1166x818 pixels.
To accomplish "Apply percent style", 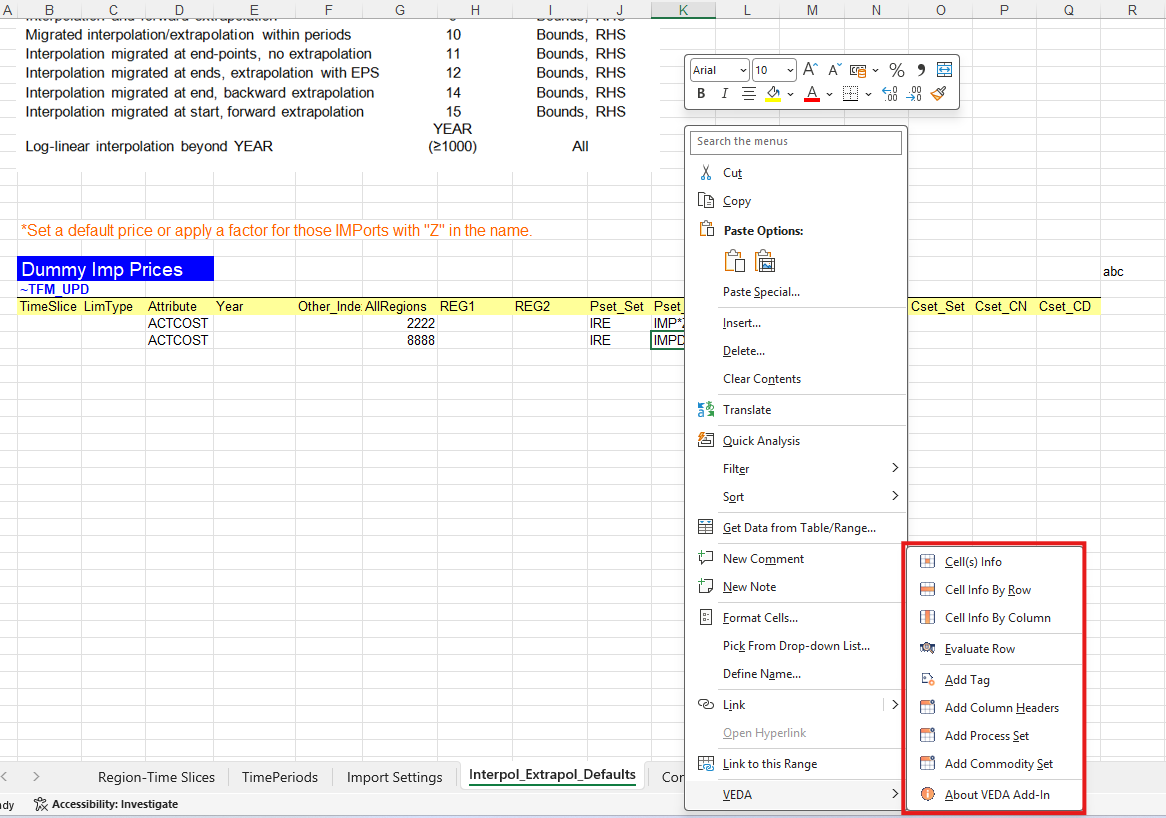I will (x=897, y=70).
